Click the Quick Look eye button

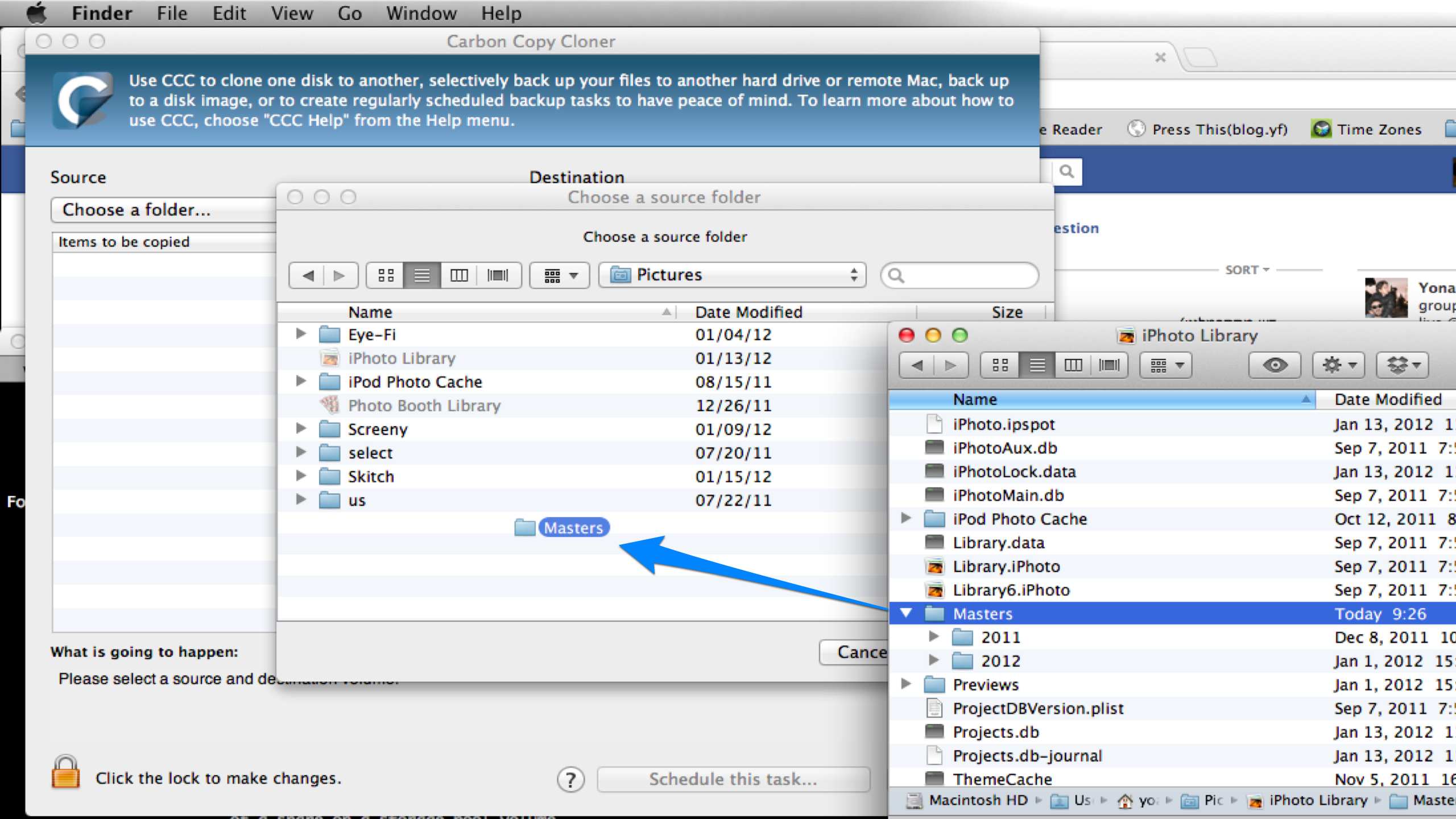(1275, 365)
